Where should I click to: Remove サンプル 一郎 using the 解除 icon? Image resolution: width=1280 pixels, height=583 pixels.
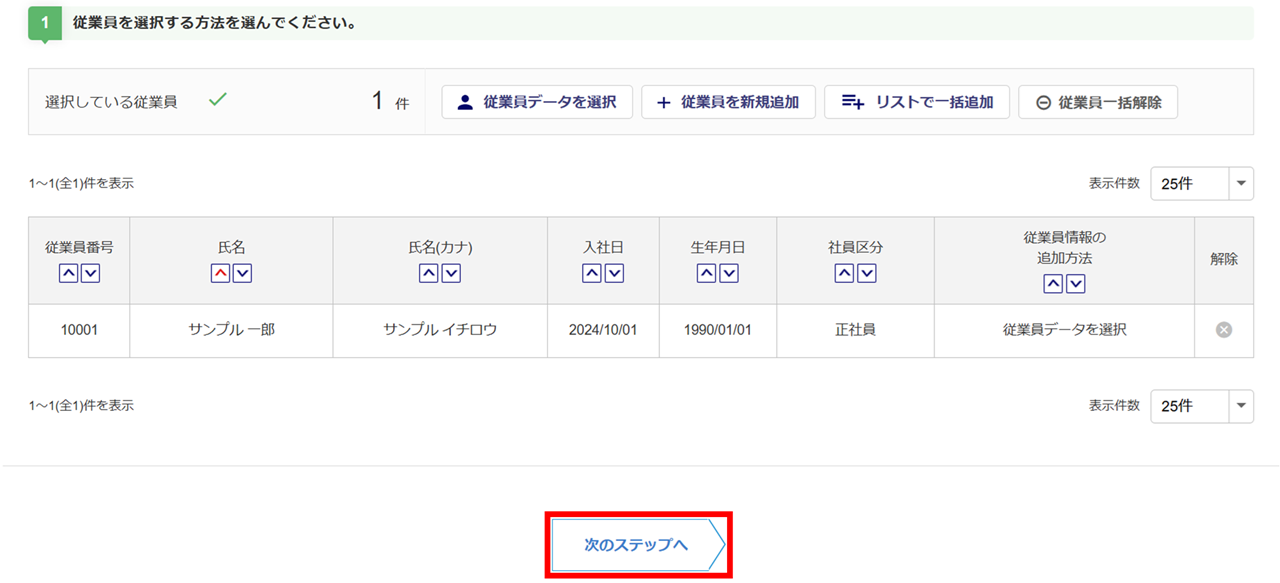(1223, 330)
